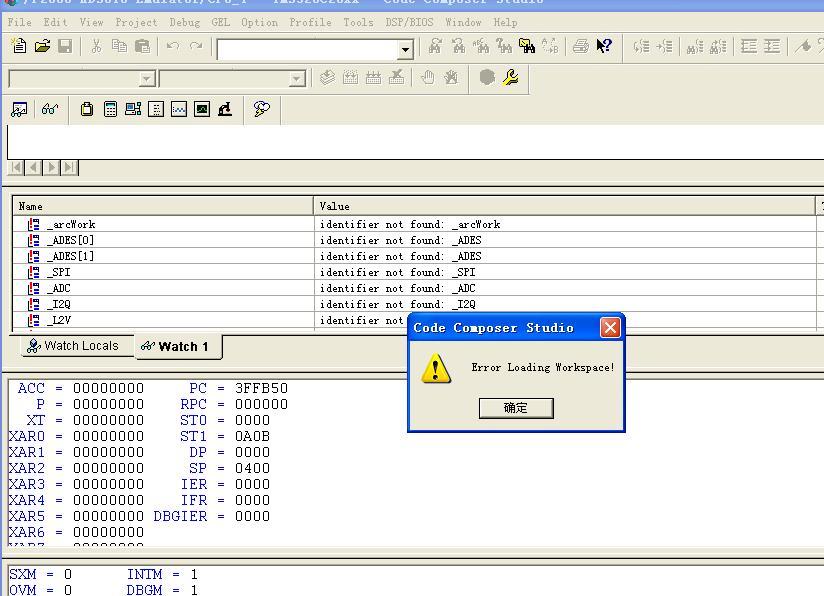This screenshot has width=824, height=596.
Task: Click the Find in Files binoculars-with-folder icon
Action: (x=527, y=46)
